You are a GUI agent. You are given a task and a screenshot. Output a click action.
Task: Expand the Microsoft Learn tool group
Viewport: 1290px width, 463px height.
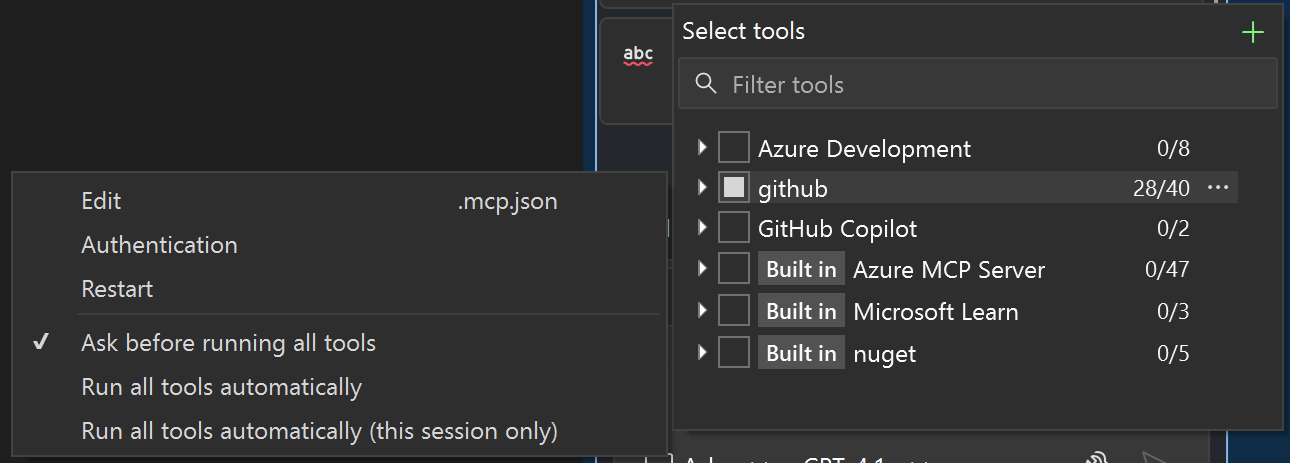(x=702, y=312)
